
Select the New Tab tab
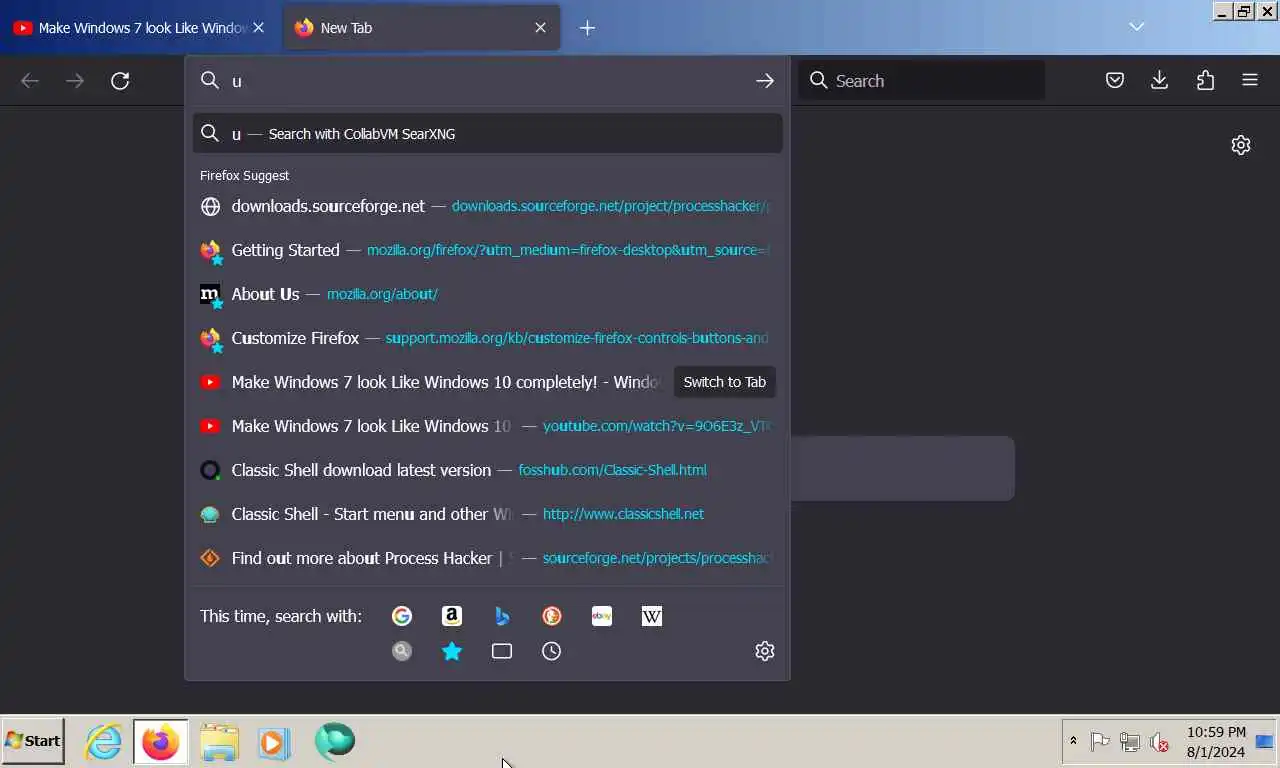point(422,28)
